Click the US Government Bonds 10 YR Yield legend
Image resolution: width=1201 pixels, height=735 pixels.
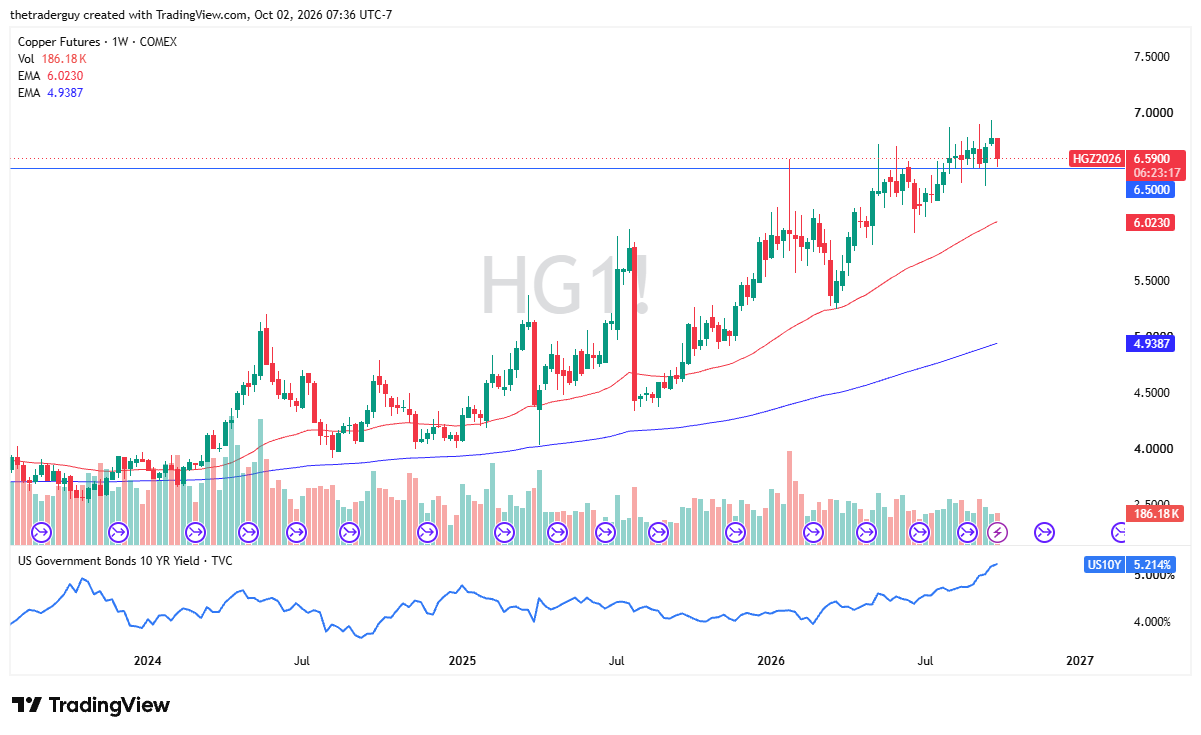(125, 561)
